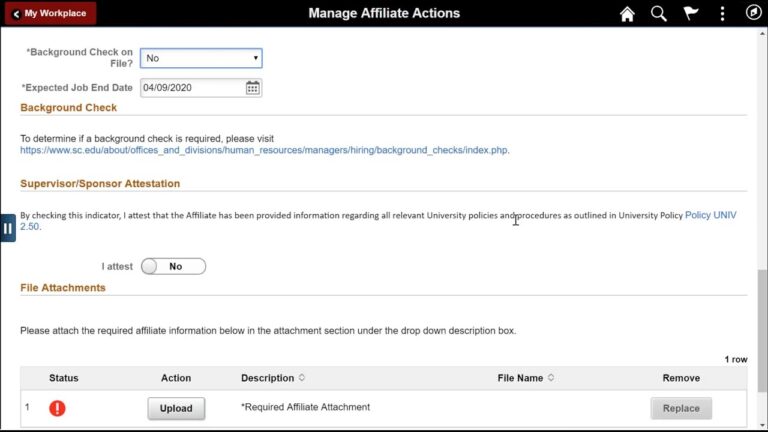Click the Home icon in header
The height and width of the screenshot is (432, 768).
627,14
